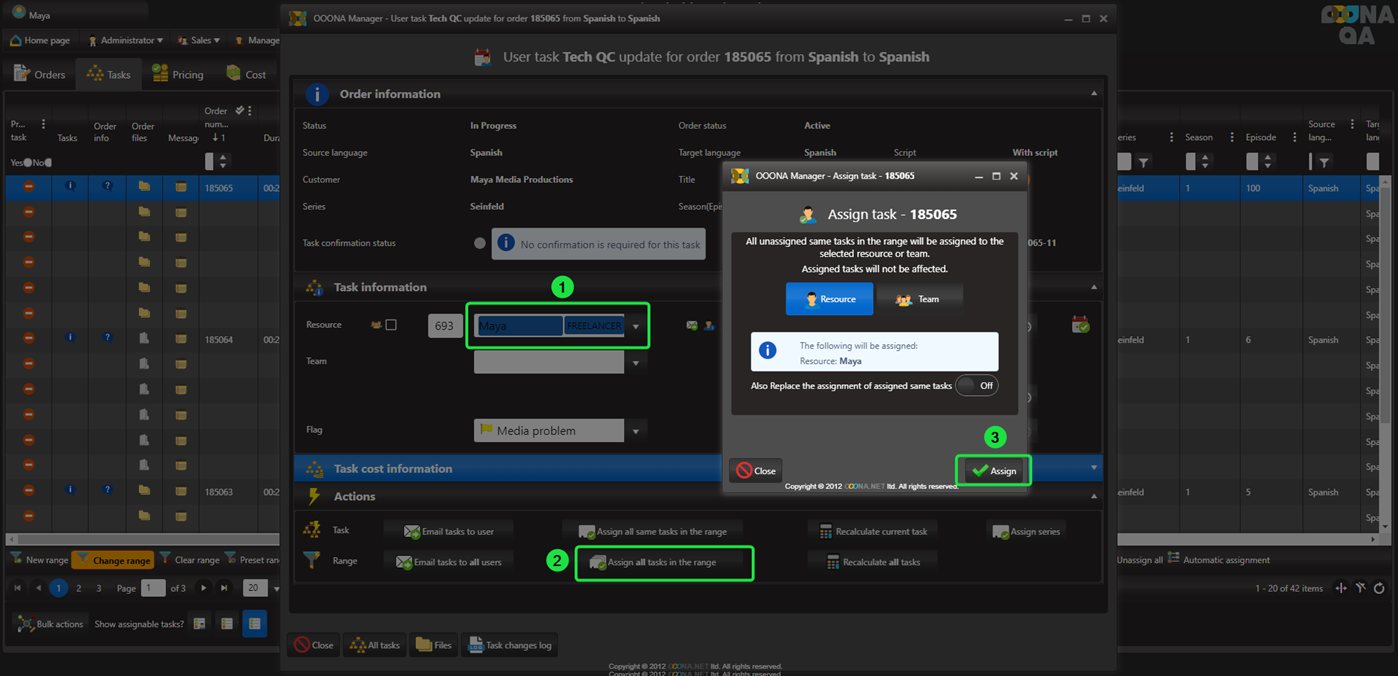Open Files from the bottom bar
The image size is (1398, 676).
(x=434, y=646)
